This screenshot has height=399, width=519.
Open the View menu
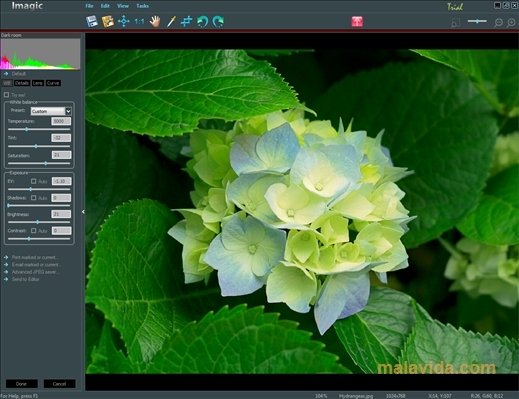tap(123, 6)
